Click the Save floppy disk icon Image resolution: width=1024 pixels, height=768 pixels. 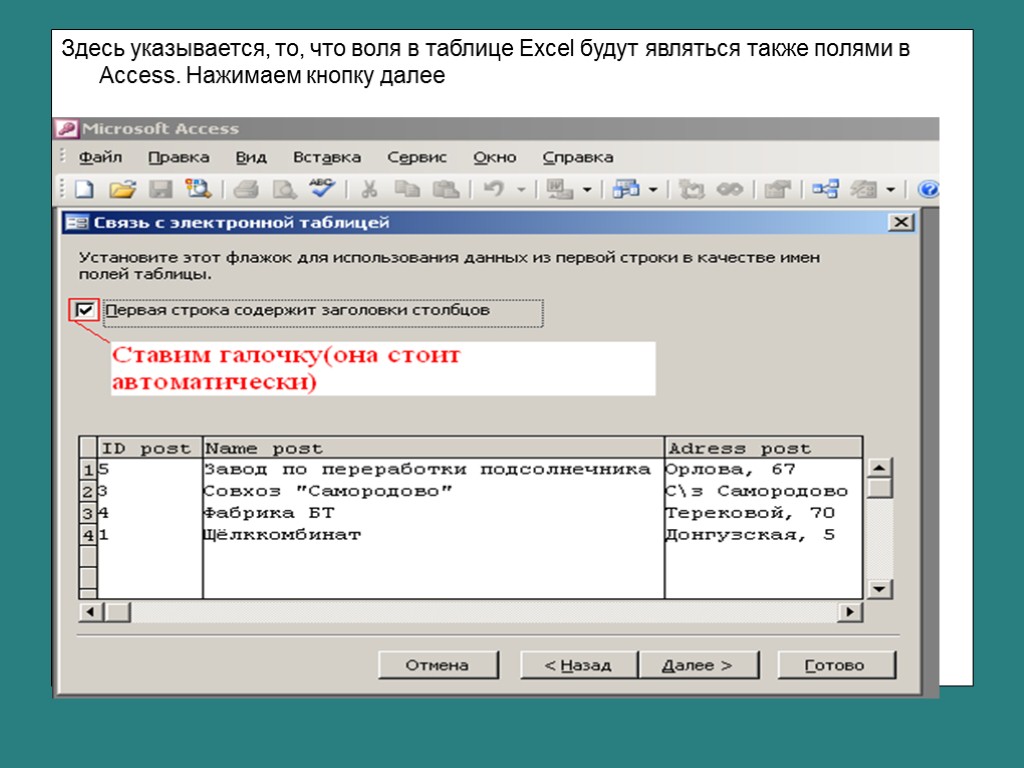click(161, 189)
